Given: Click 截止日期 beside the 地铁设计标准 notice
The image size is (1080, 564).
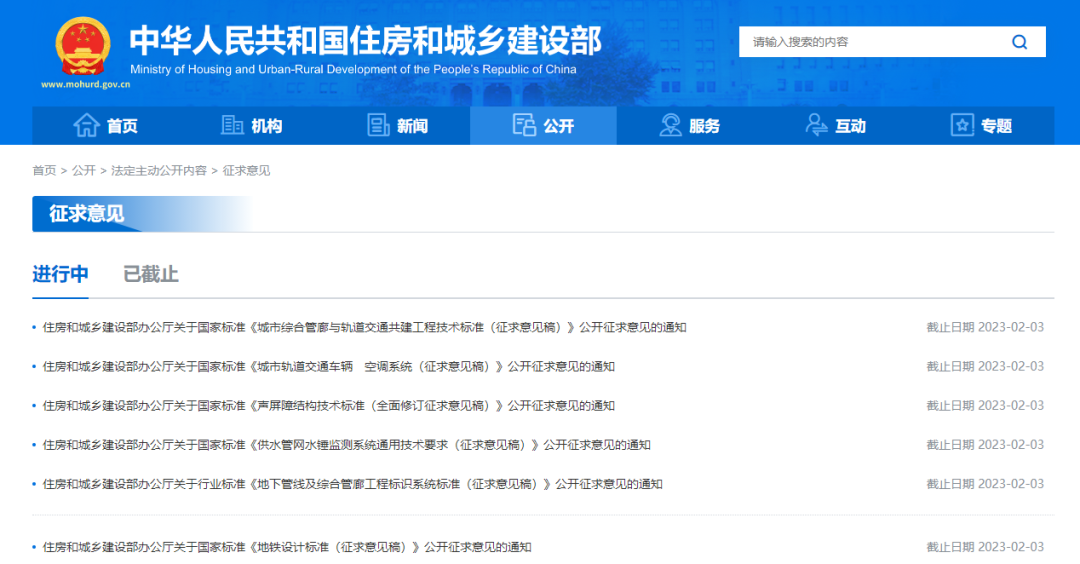Looking at the screenshot, I should [x=985, y=547].
